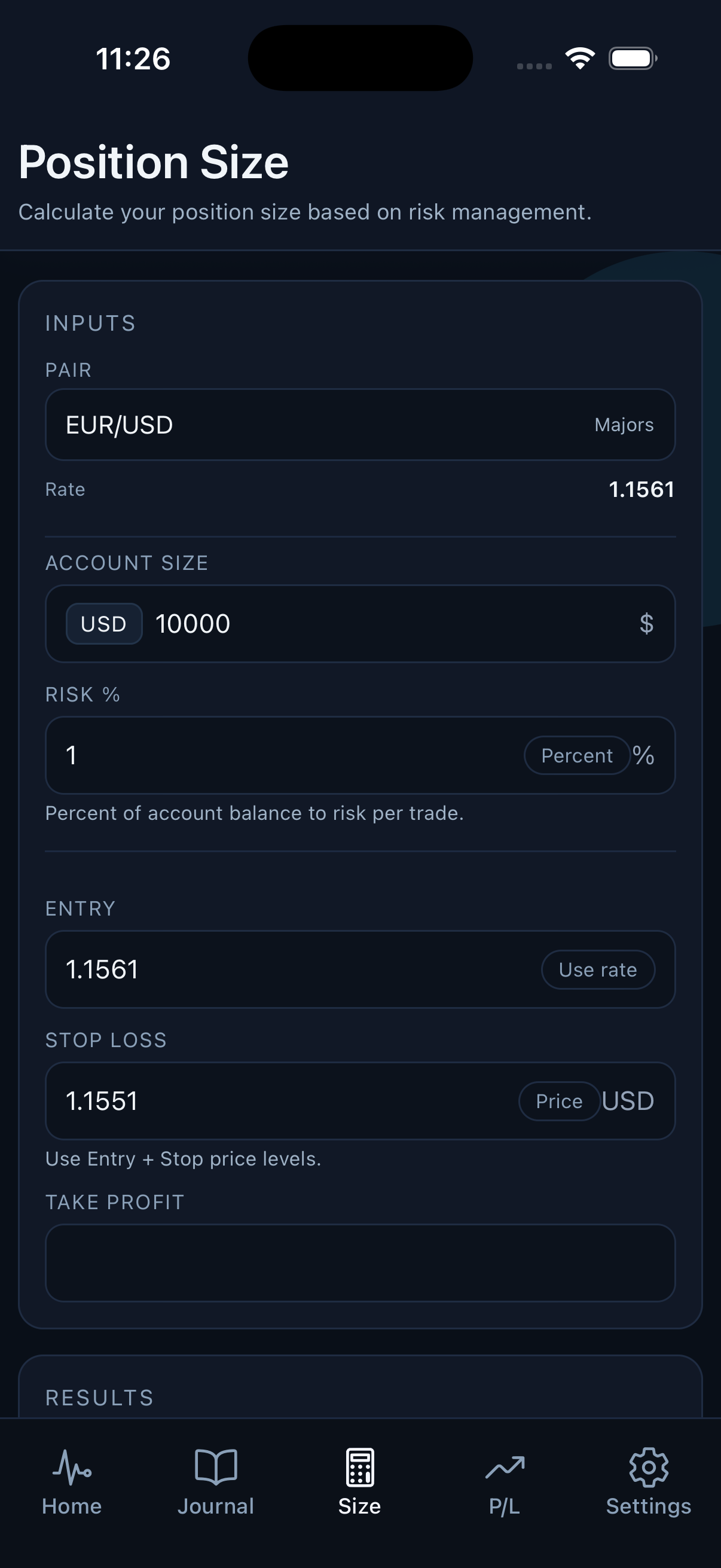
Task: Tap the dollar sign in Account Size
Action: pyautogui.click(x=646, y=624)
